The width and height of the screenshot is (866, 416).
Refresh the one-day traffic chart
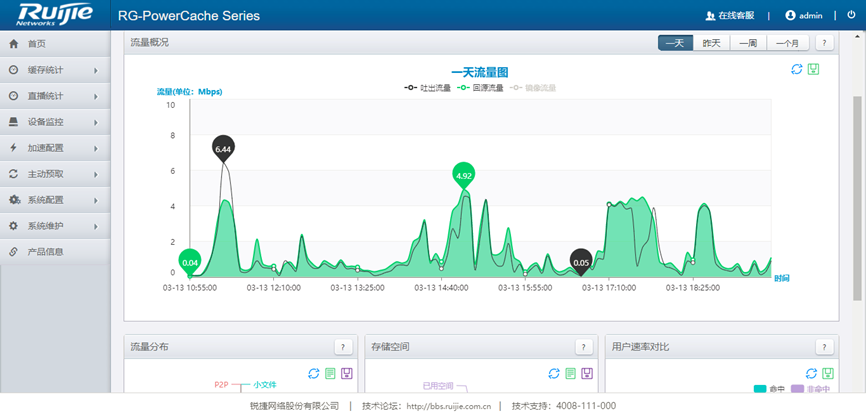point(797,70)
